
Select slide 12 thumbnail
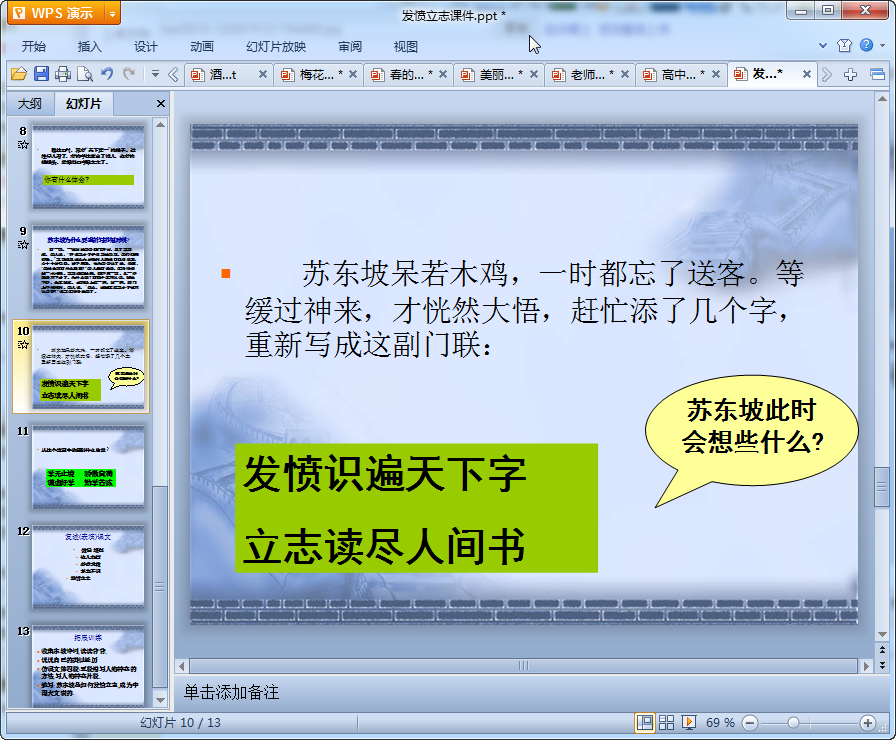[89, 567]
